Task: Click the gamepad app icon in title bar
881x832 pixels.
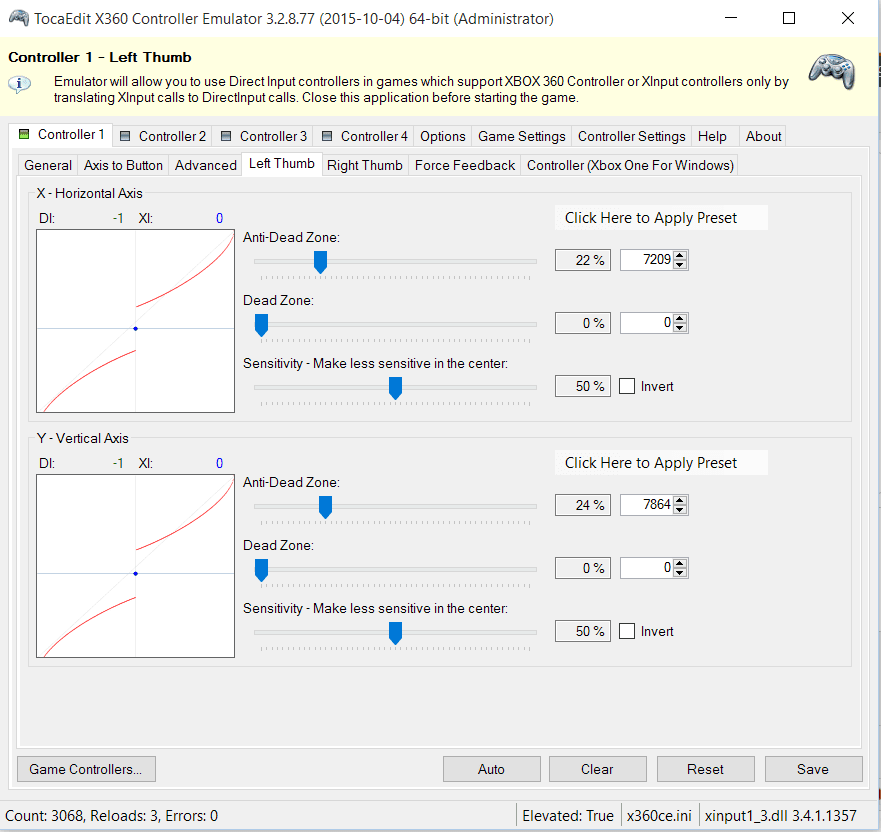Action: (19, 18)
